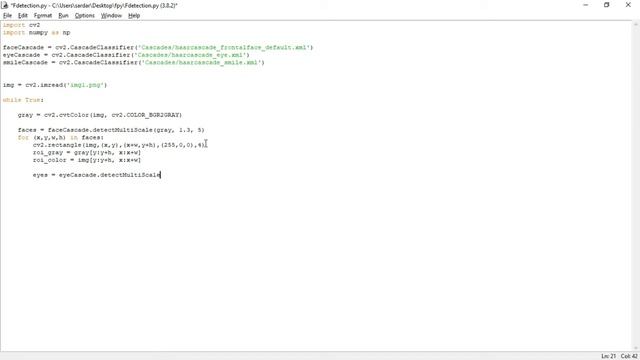The height and width of the screenshot is (360, 640).
Task: Click the haarcascade_smile.xml string
Action: (x=201, y=62)
